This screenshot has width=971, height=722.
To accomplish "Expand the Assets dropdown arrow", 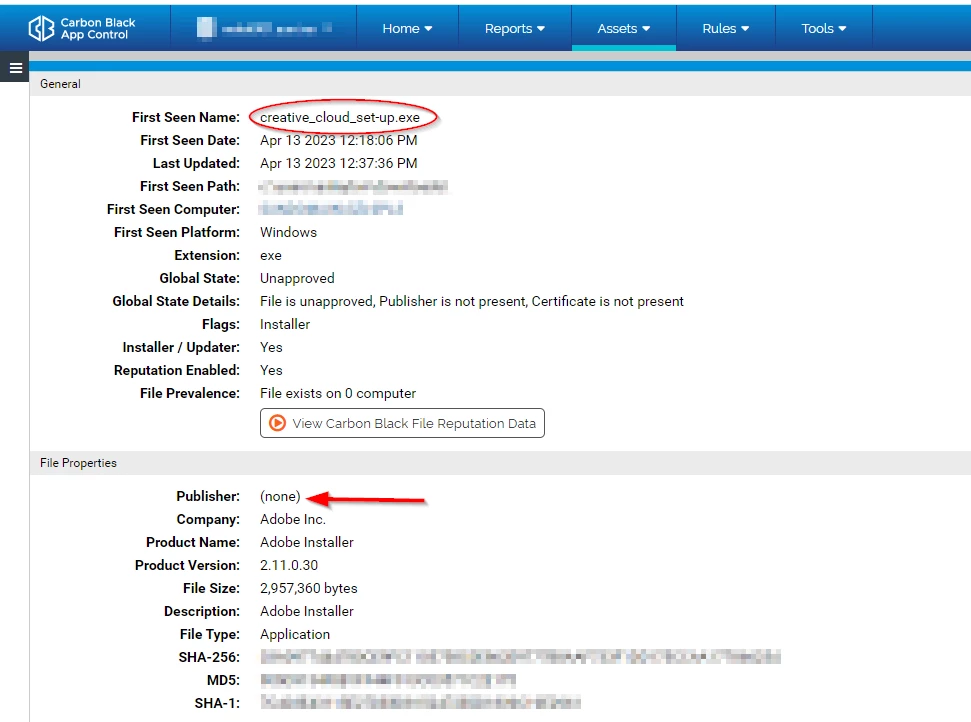I will coord(646,29).
